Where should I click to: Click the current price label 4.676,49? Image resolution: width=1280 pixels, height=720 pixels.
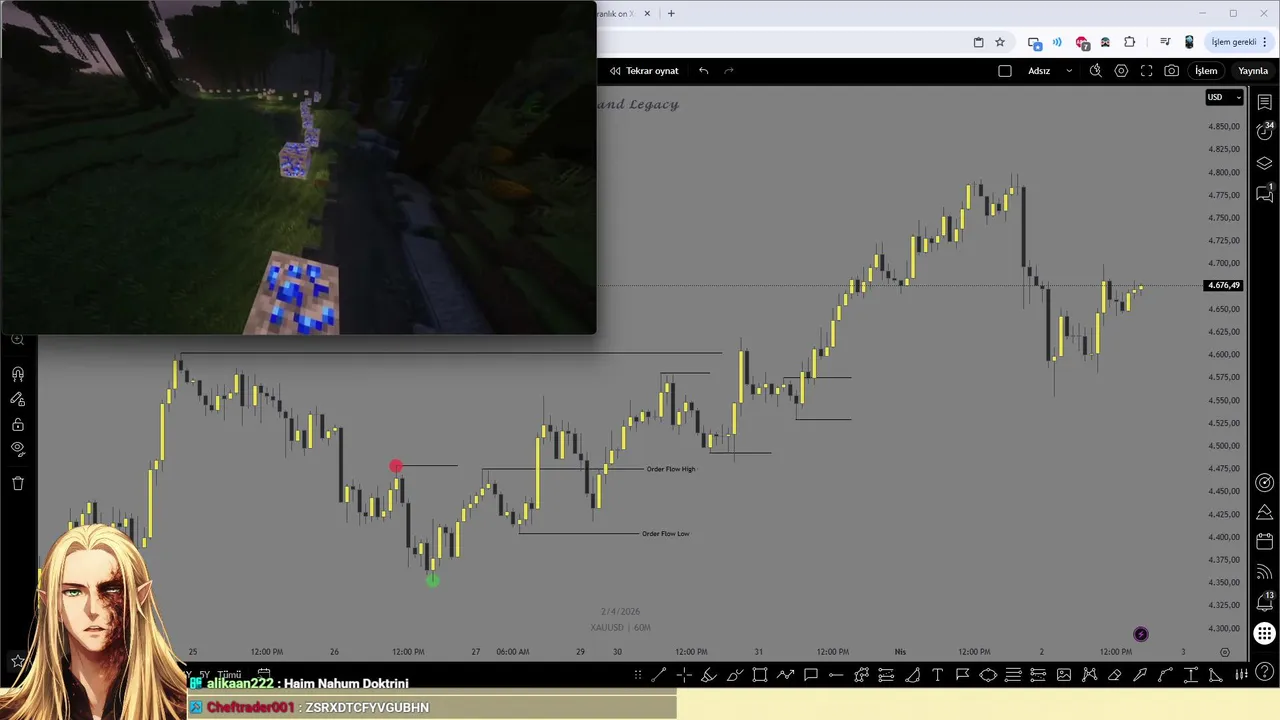[x=1224, y=285]
